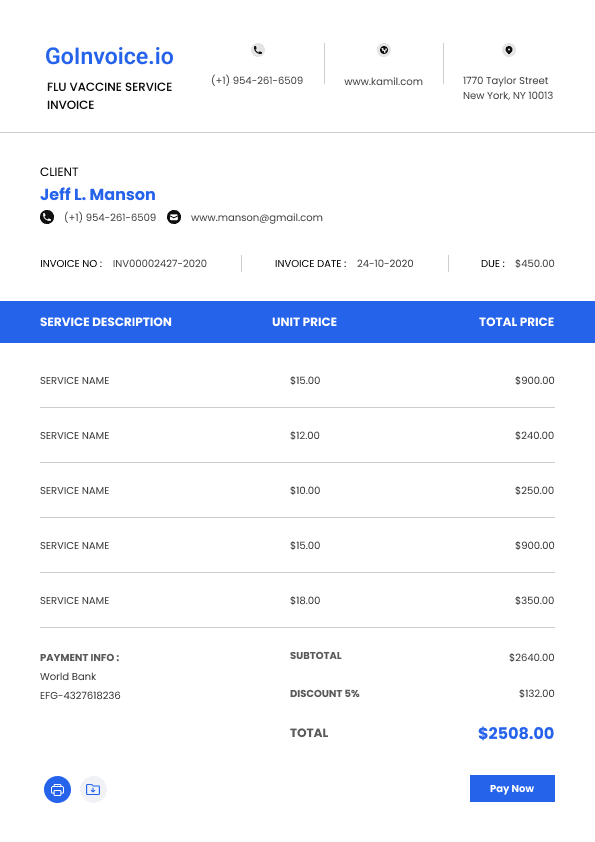Image resolution: width=595 pixels, height=842 pixels.
Task: Click the total amount $2508.00
Action: click(x=516, y=733)
